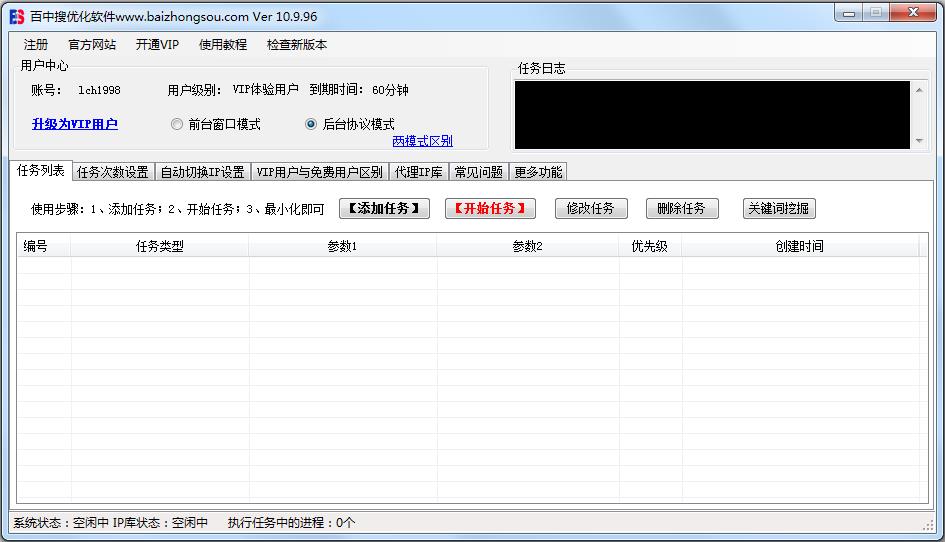This screenshot has width=945, height=542.
Task: Open the 常见问题 tab
Action: (x=479, y=172)
